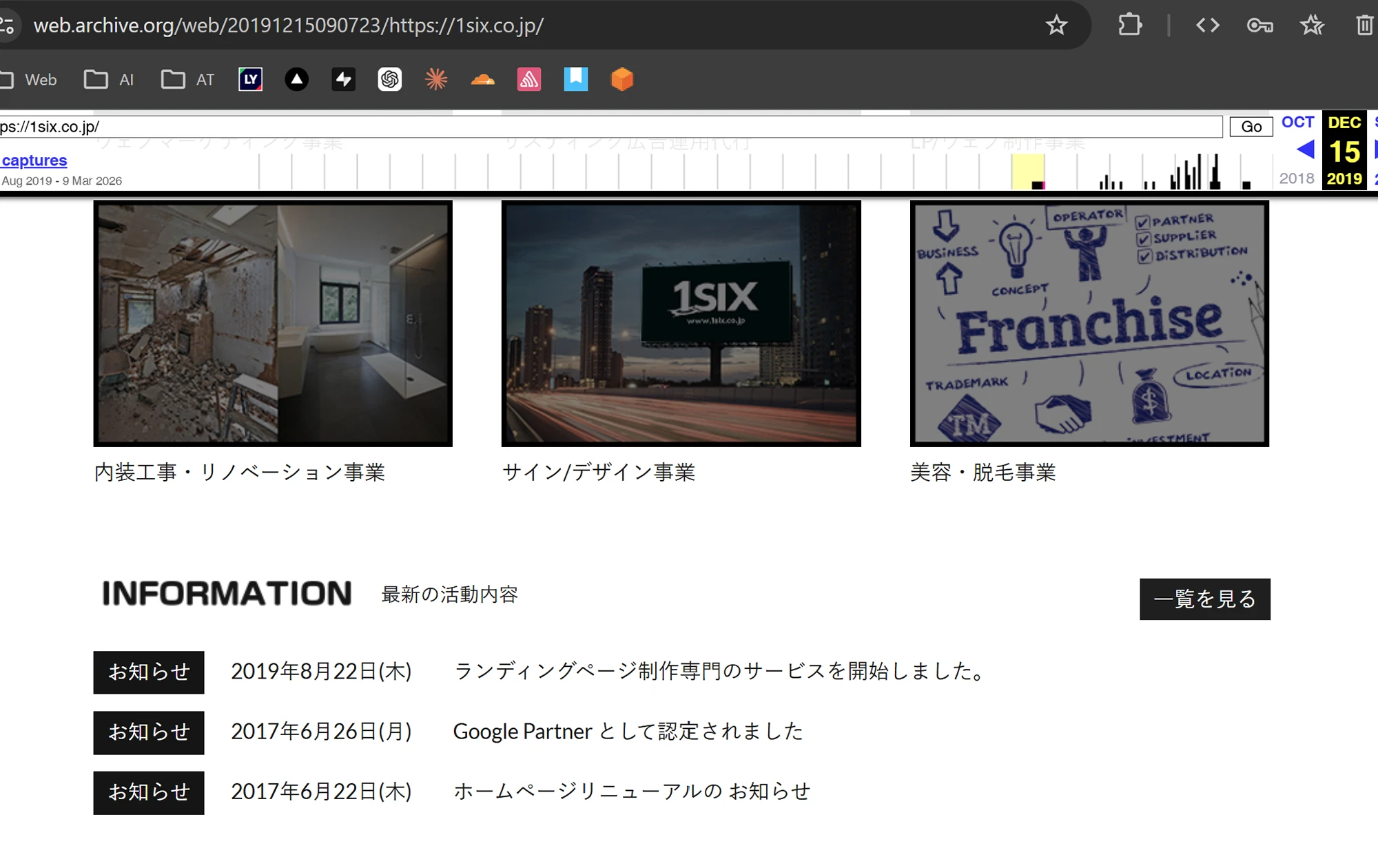Click the Wayback Machine URL field
The height and width of the screenshot is (868, 1378).
coord(610,127)
